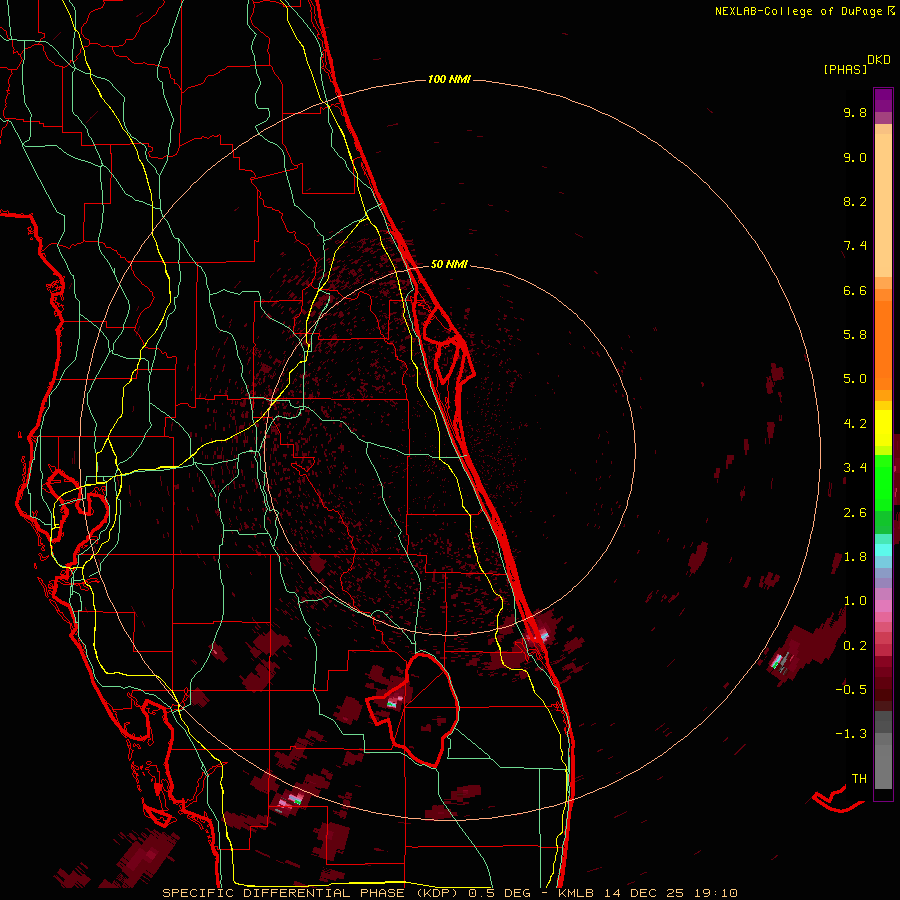Click the [PHAS] label above the scale
The width and height of the screenshot is (900, 900).
pyautogui.click(x=845, y=69)
